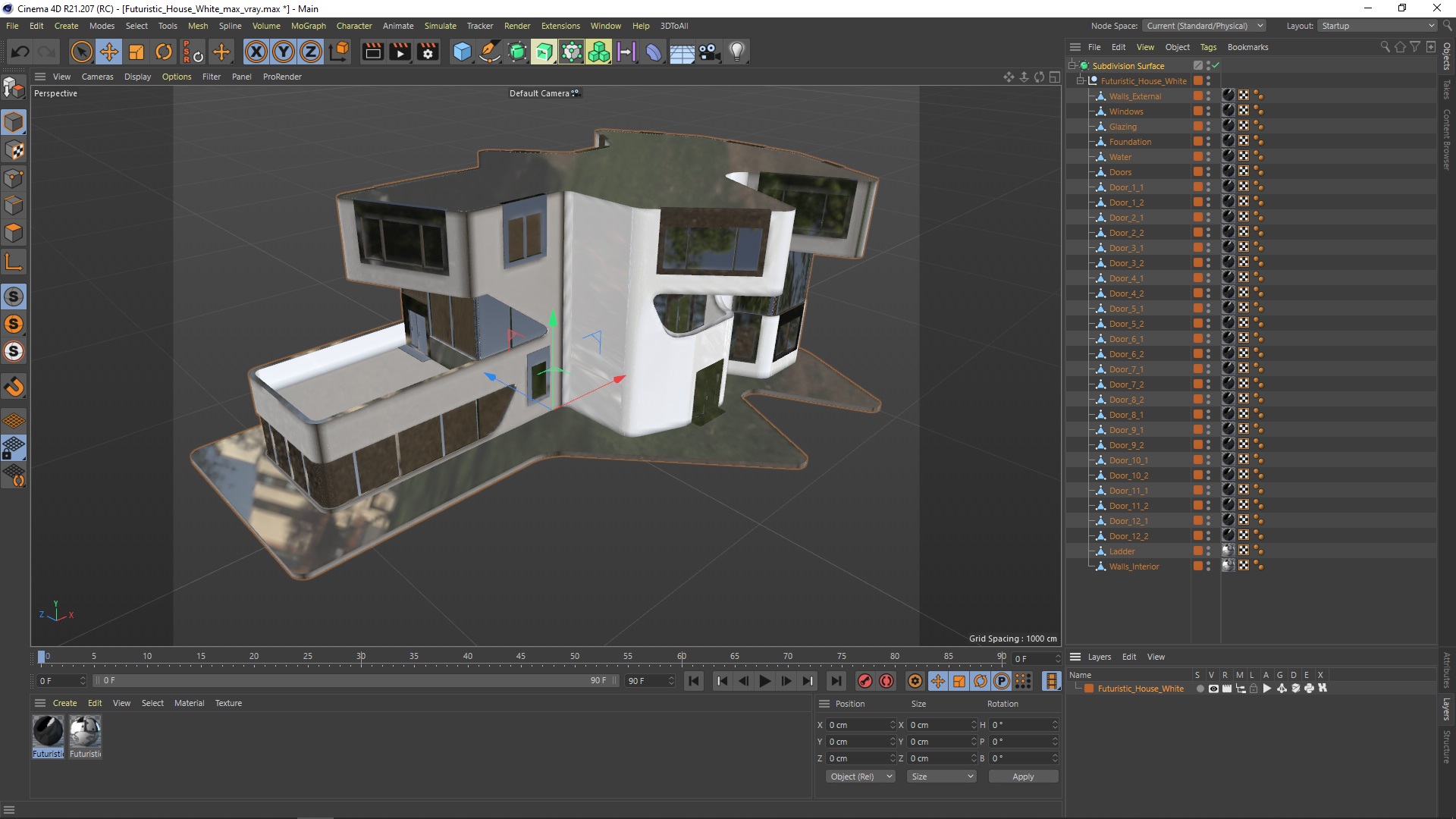The height and width of the screenshot is (819, 1456).
Task: Add a Floor environment object
Action: pyautogui.click(x=681, y=52)
